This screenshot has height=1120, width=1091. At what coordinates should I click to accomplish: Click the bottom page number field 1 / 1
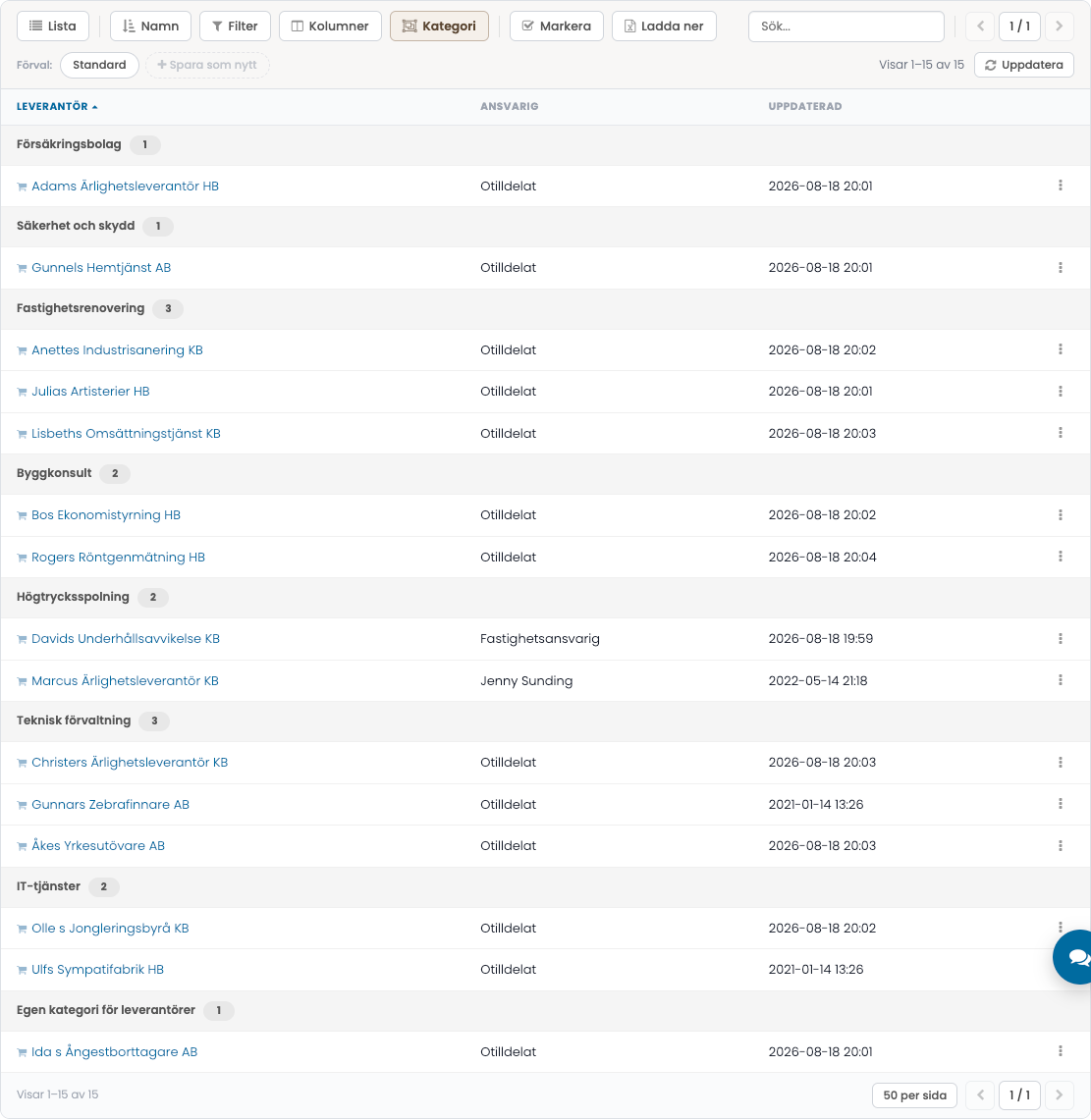pos(1019,1095)
